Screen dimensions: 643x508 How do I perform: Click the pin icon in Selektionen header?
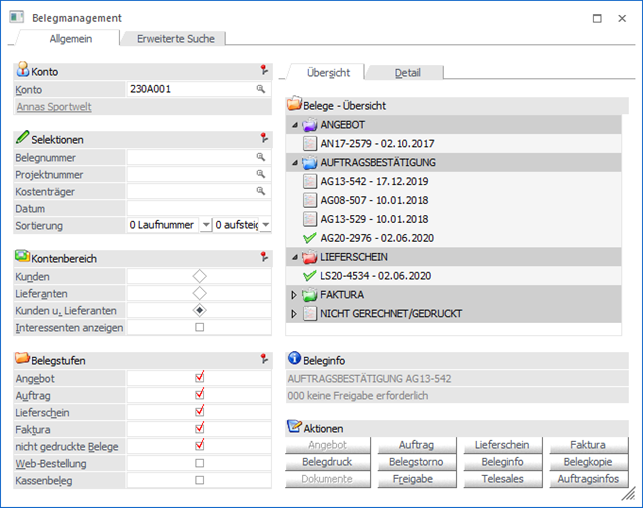[264, 138]
